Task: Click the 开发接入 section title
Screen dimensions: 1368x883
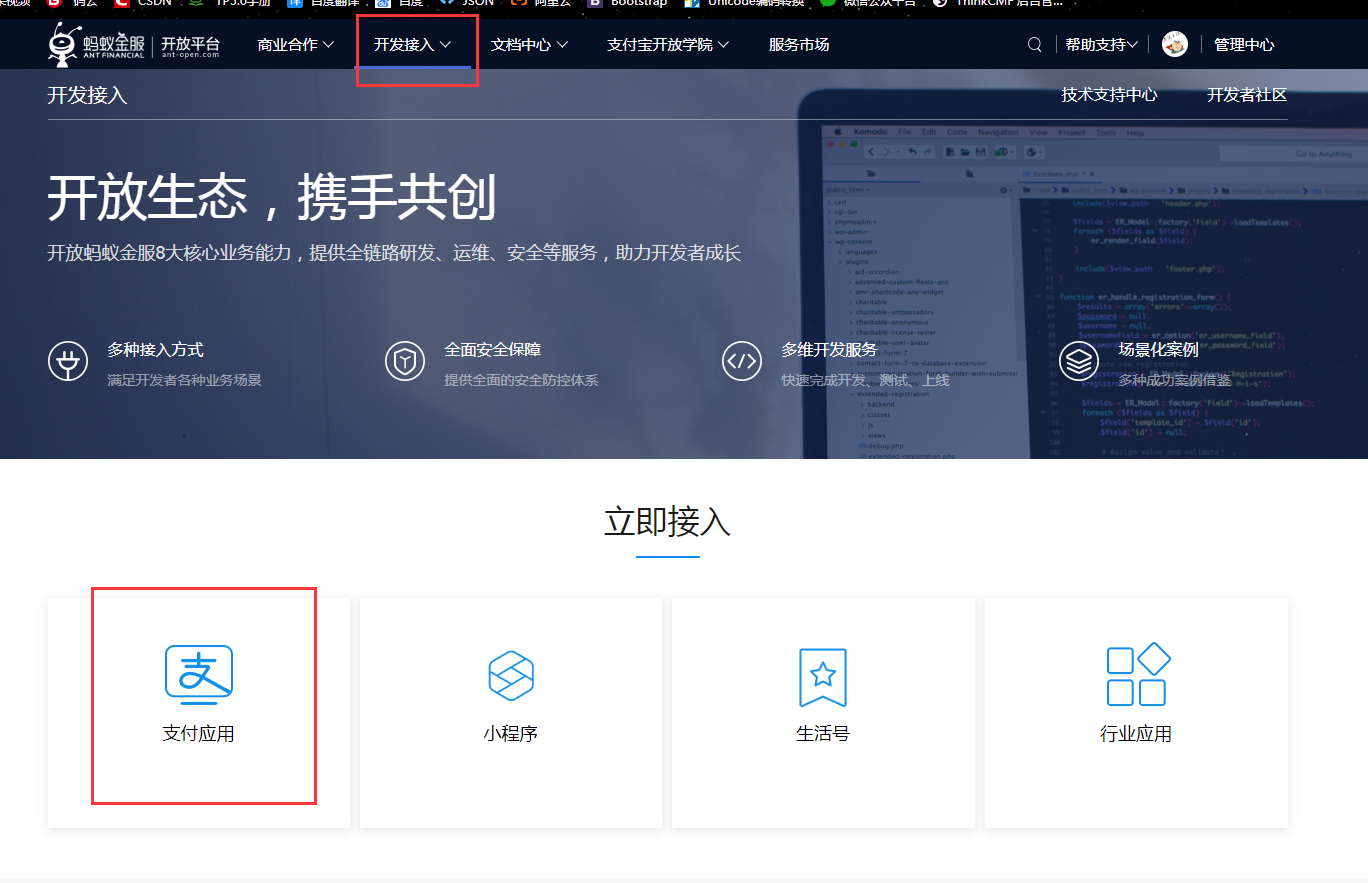Action: pos(88,96)
